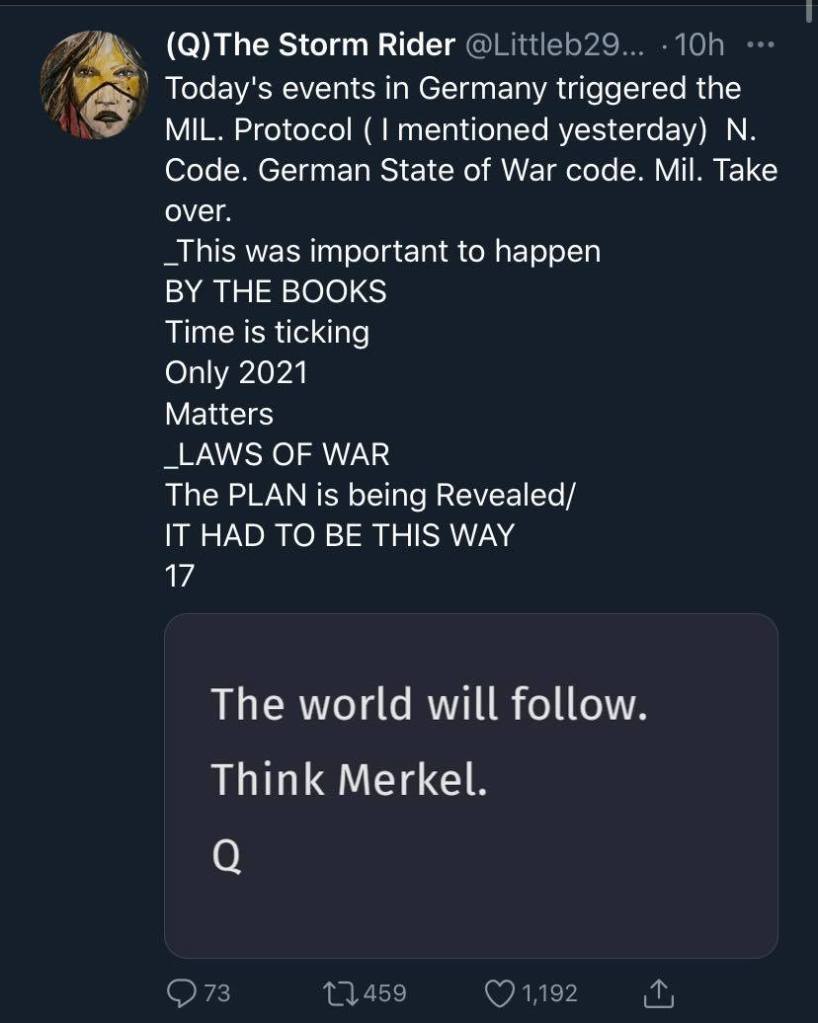Click the "IT HAD TO BE THIS WAY" line
Viewport: 818px width, 1023px height.
pos(339,536)
